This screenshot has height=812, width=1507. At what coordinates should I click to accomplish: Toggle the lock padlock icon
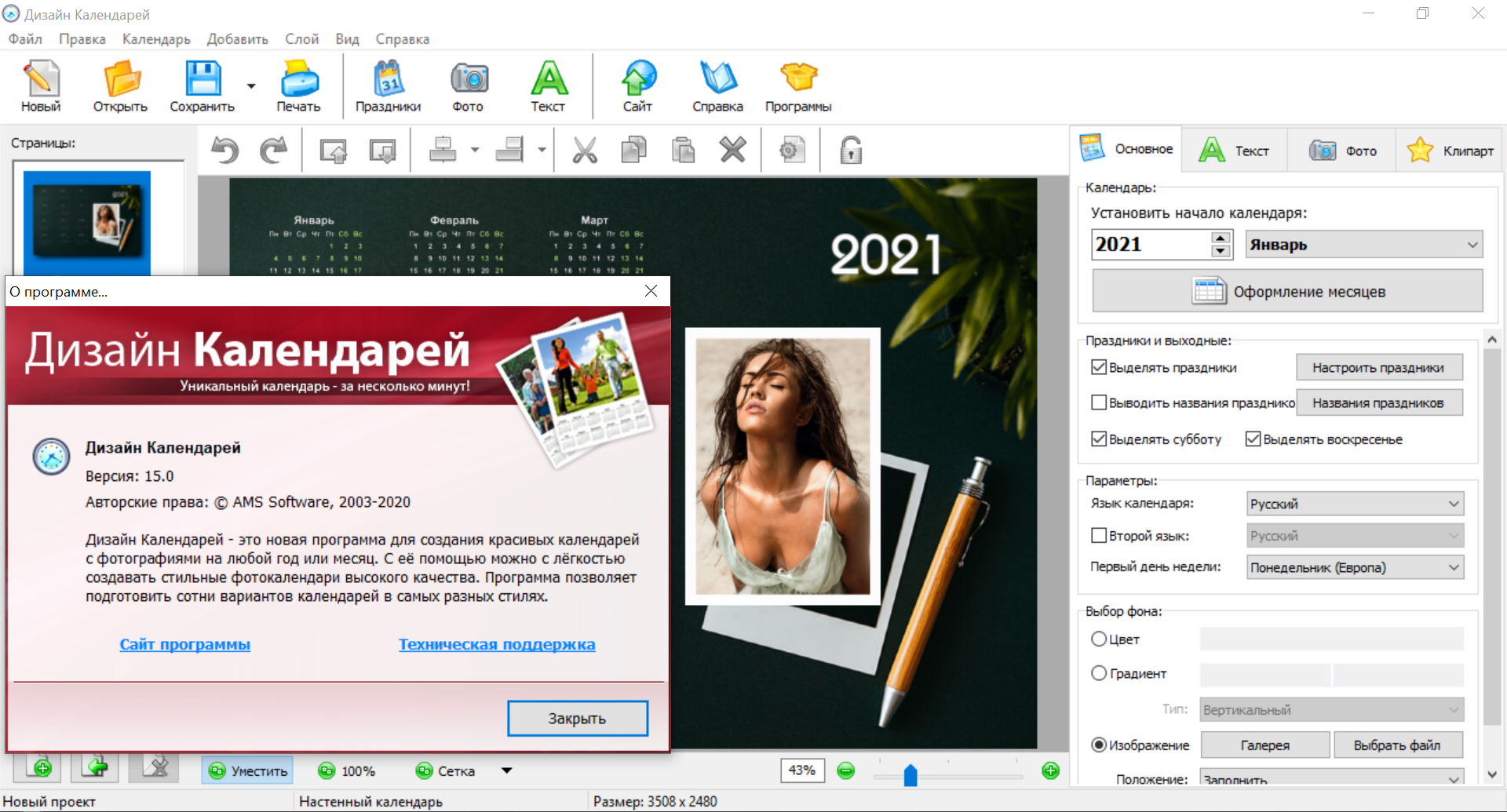pyautogui.click(x=851, y=150)
